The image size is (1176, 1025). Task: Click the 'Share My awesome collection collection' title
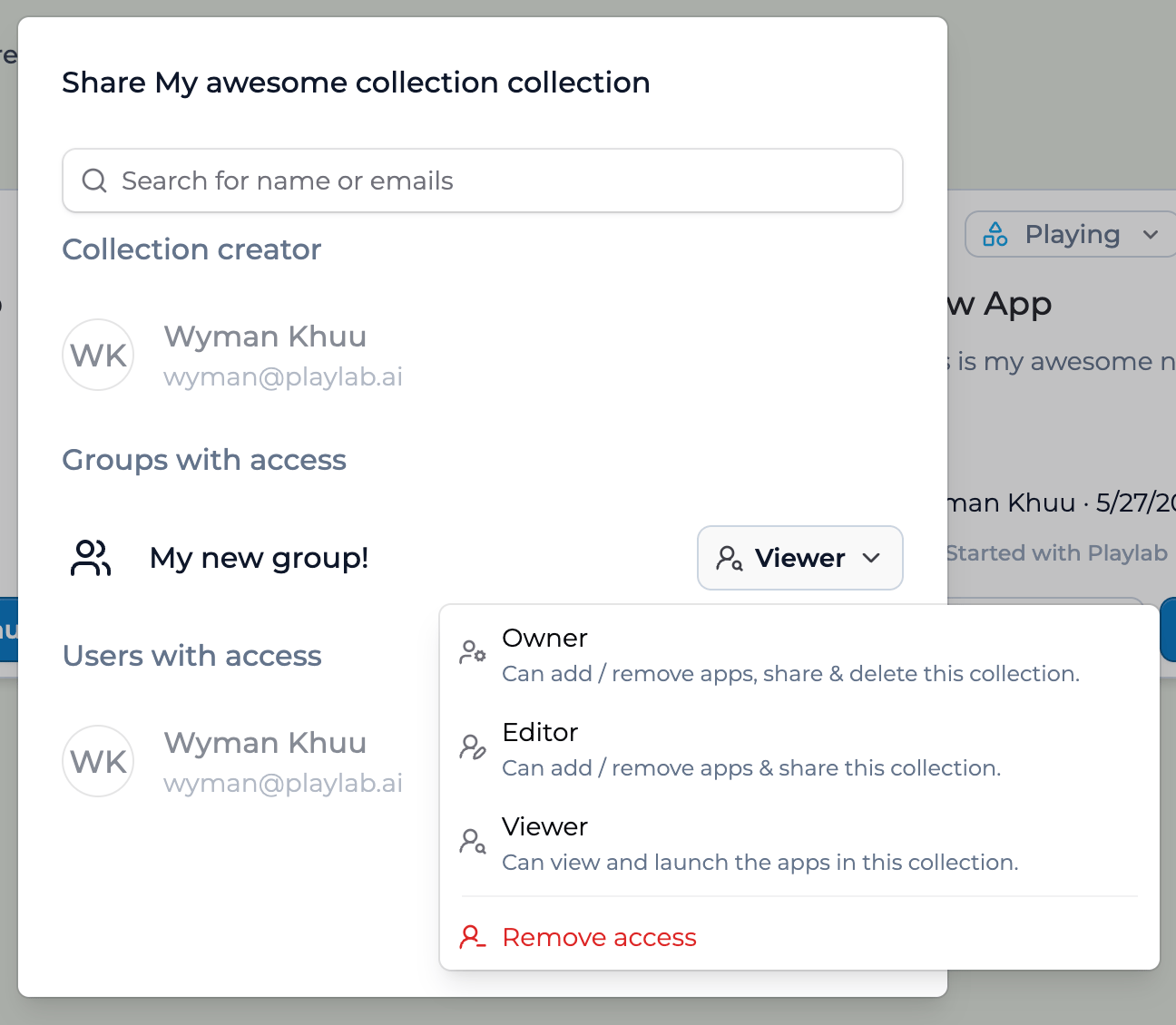coord(356,83)
